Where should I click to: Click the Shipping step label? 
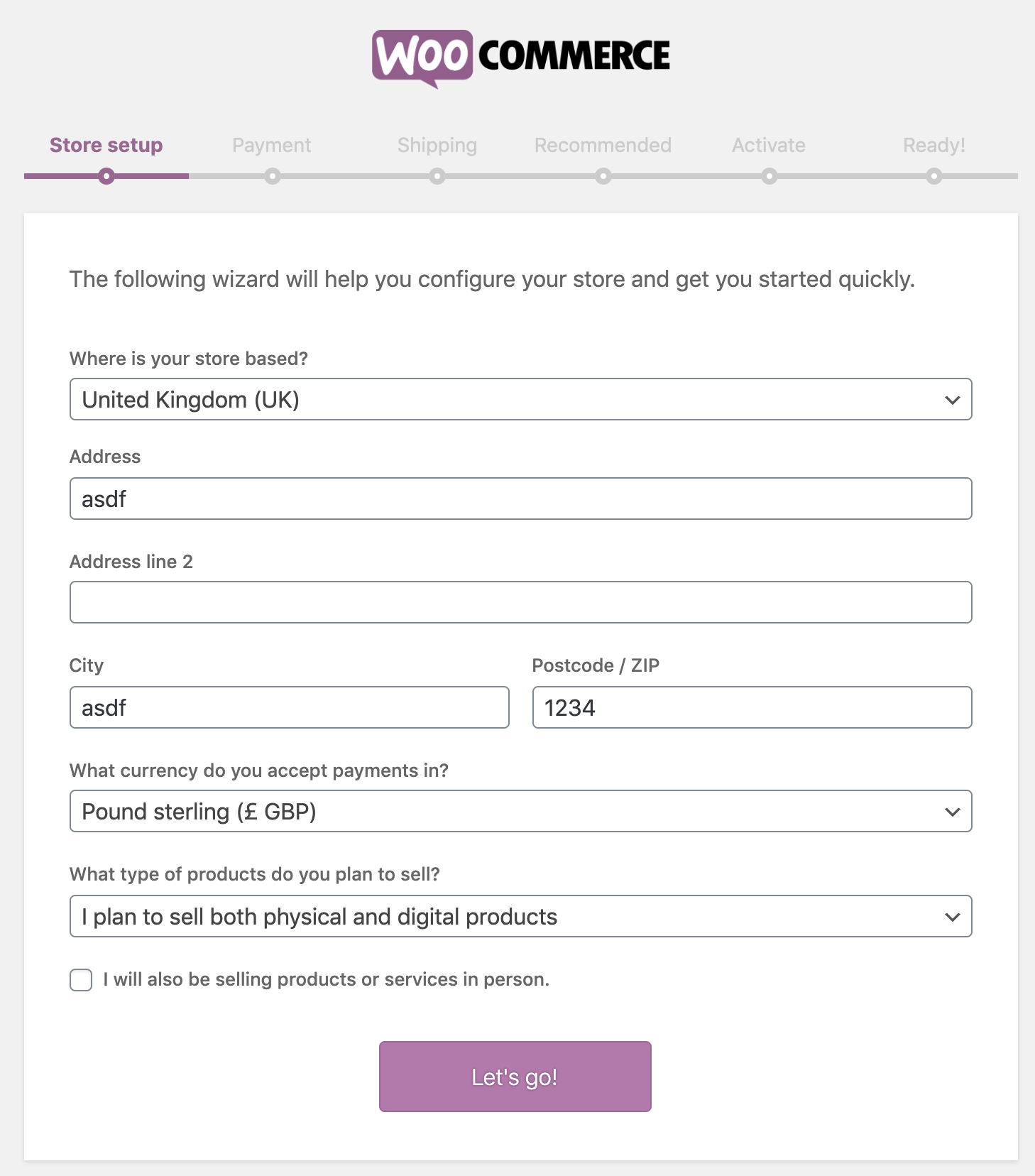(438, 145)
